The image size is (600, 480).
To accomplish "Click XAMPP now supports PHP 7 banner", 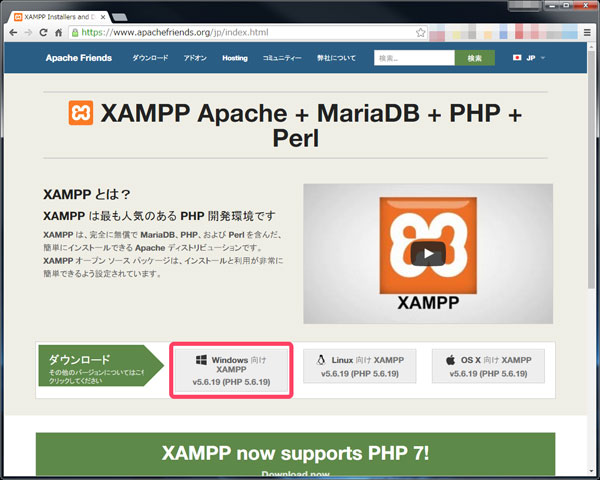I will (x=295, y=454).
